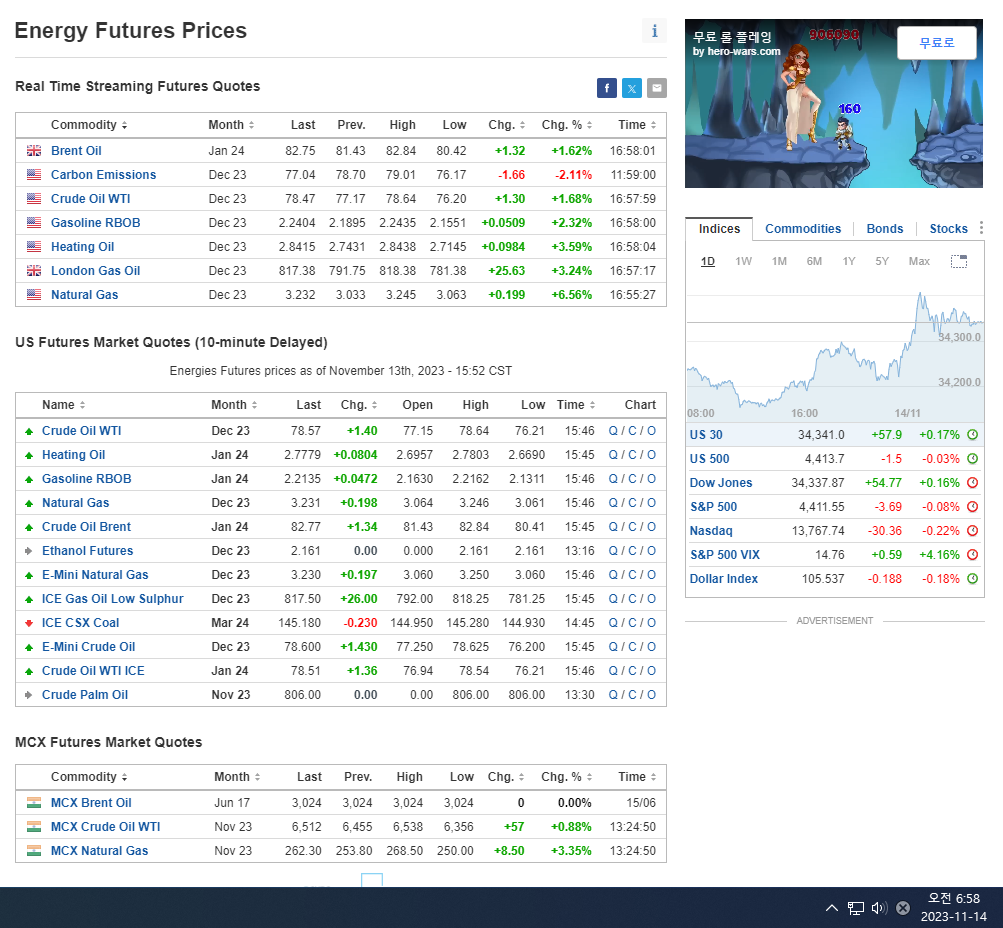
Task: Click the green up arrow beside Heating Oil Jan 24
Action: pyautogui.click(x=29, y=455)
